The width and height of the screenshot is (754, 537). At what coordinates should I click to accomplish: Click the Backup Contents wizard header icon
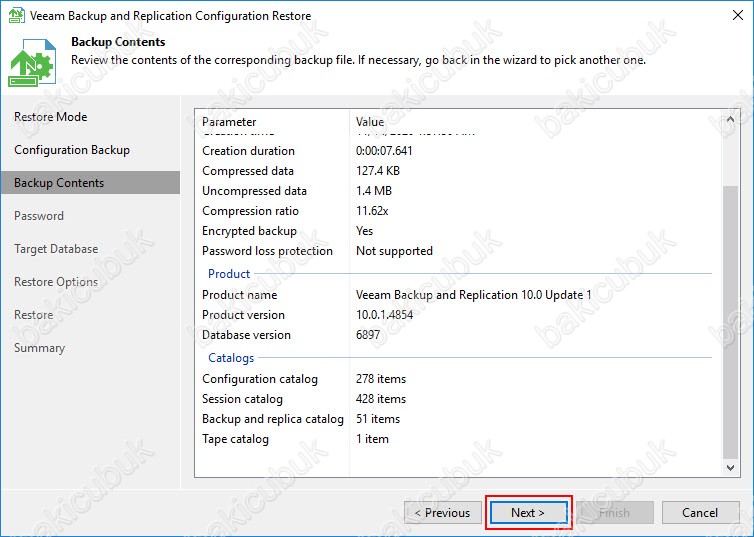pyautogui.click(x=32, y=62)
